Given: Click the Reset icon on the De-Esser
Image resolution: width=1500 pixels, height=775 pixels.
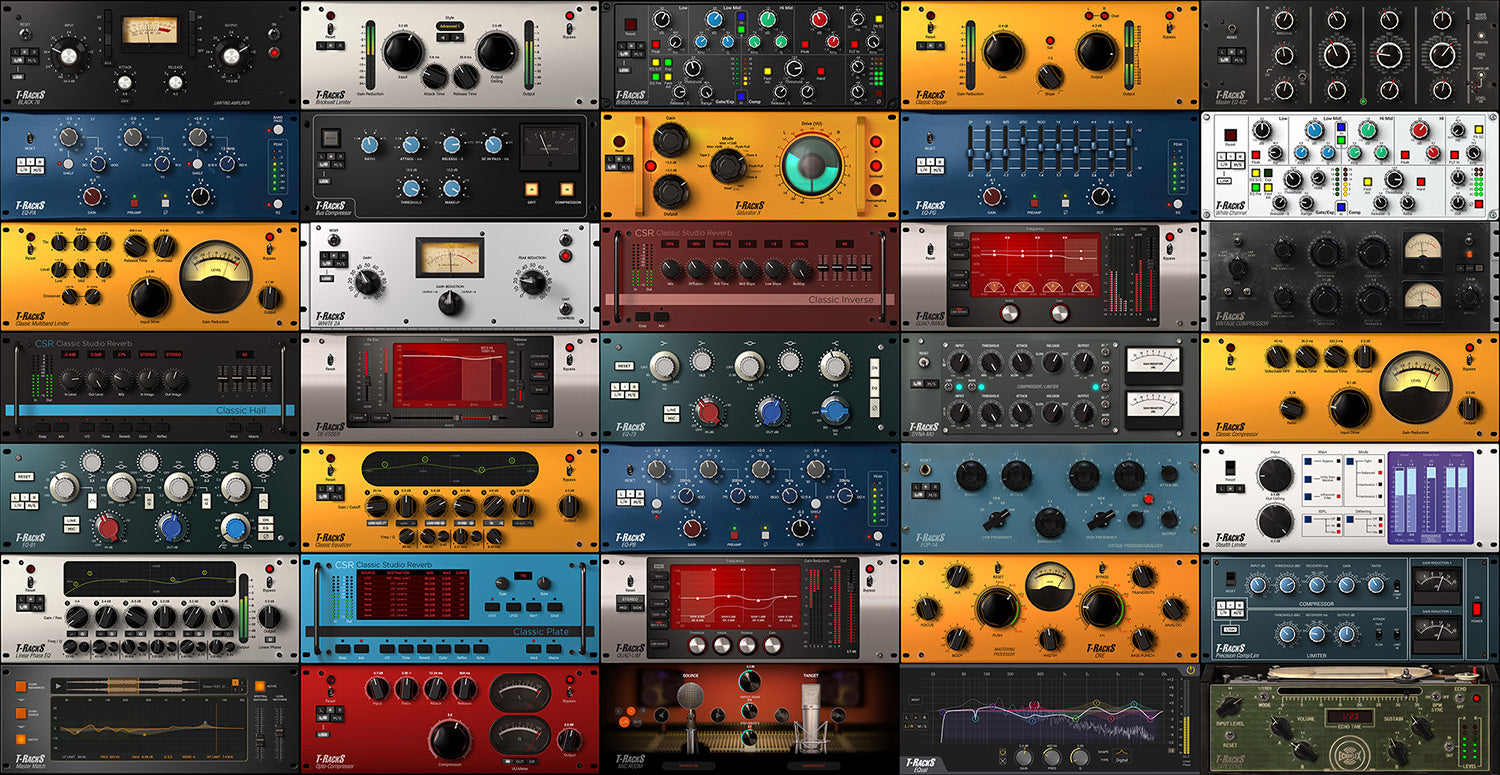Looking at the screenshot, I should [330, 359].
